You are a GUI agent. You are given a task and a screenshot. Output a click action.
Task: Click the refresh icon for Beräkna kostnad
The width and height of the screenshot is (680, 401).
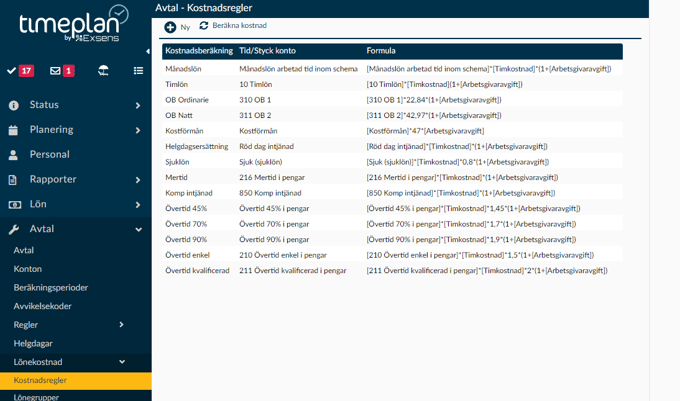coord(204,26)
